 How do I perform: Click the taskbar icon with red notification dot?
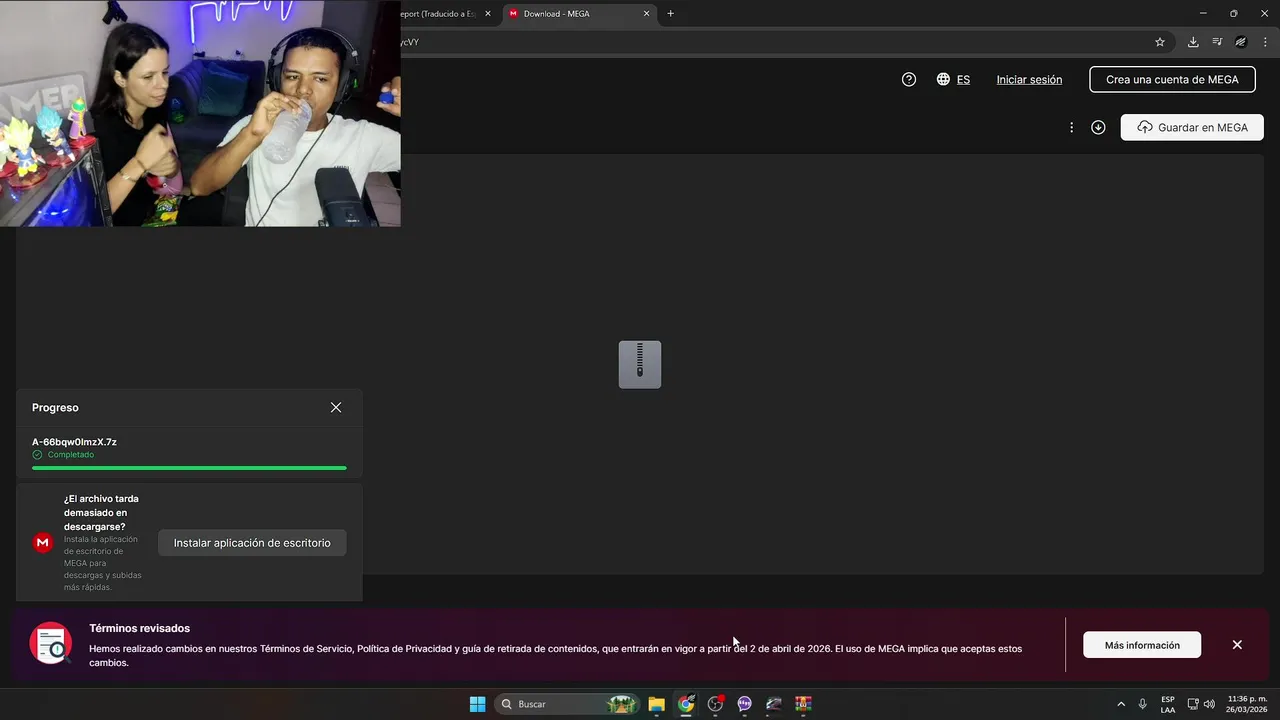[x=715, y=704]
